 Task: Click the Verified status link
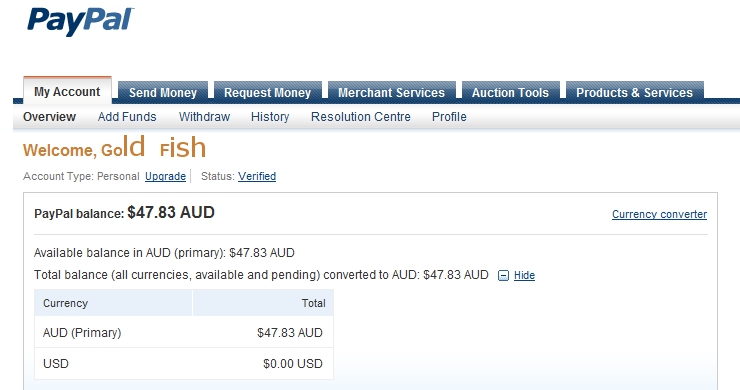pos(257,177)
